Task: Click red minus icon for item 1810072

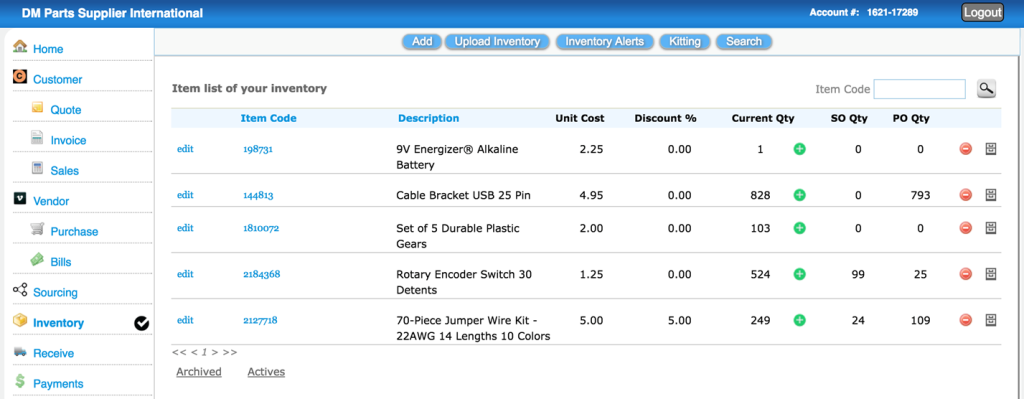Action: [x=966, y=228]
